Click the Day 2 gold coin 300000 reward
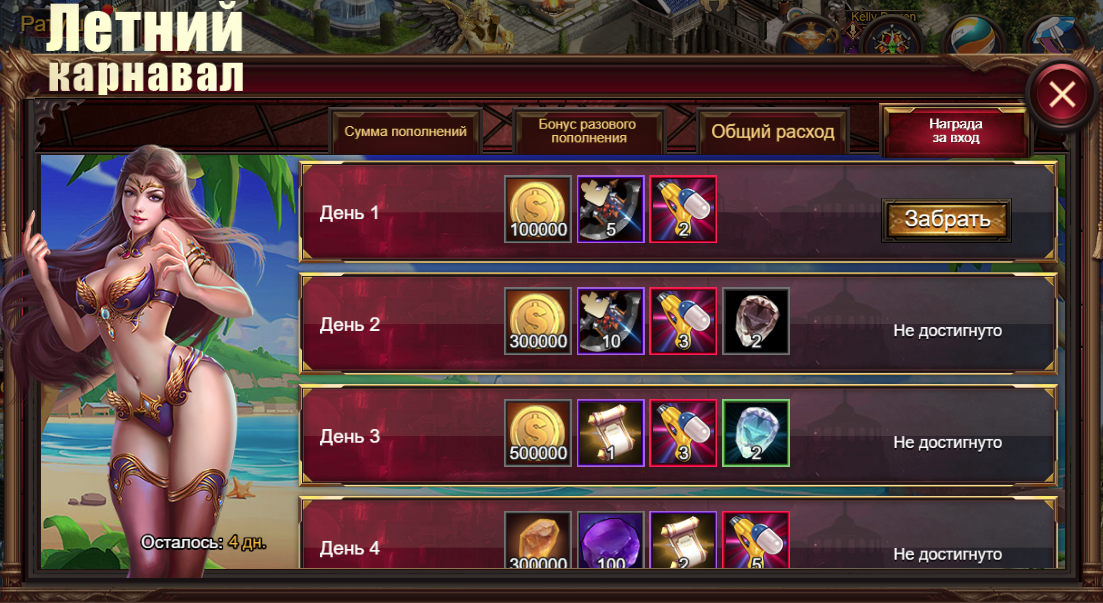The height and width of the screenshot is (603, 1103). coord(538,321)
